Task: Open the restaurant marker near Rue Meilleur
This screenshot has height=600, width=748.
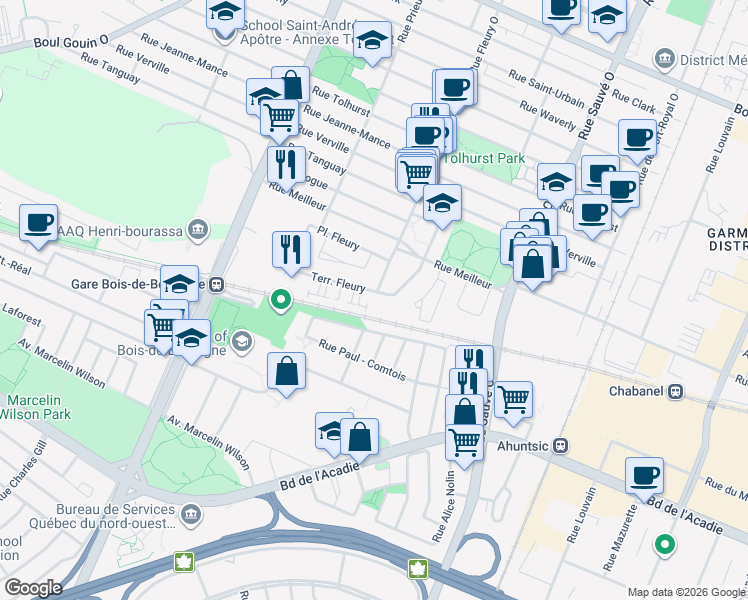Action: (287, 165)
